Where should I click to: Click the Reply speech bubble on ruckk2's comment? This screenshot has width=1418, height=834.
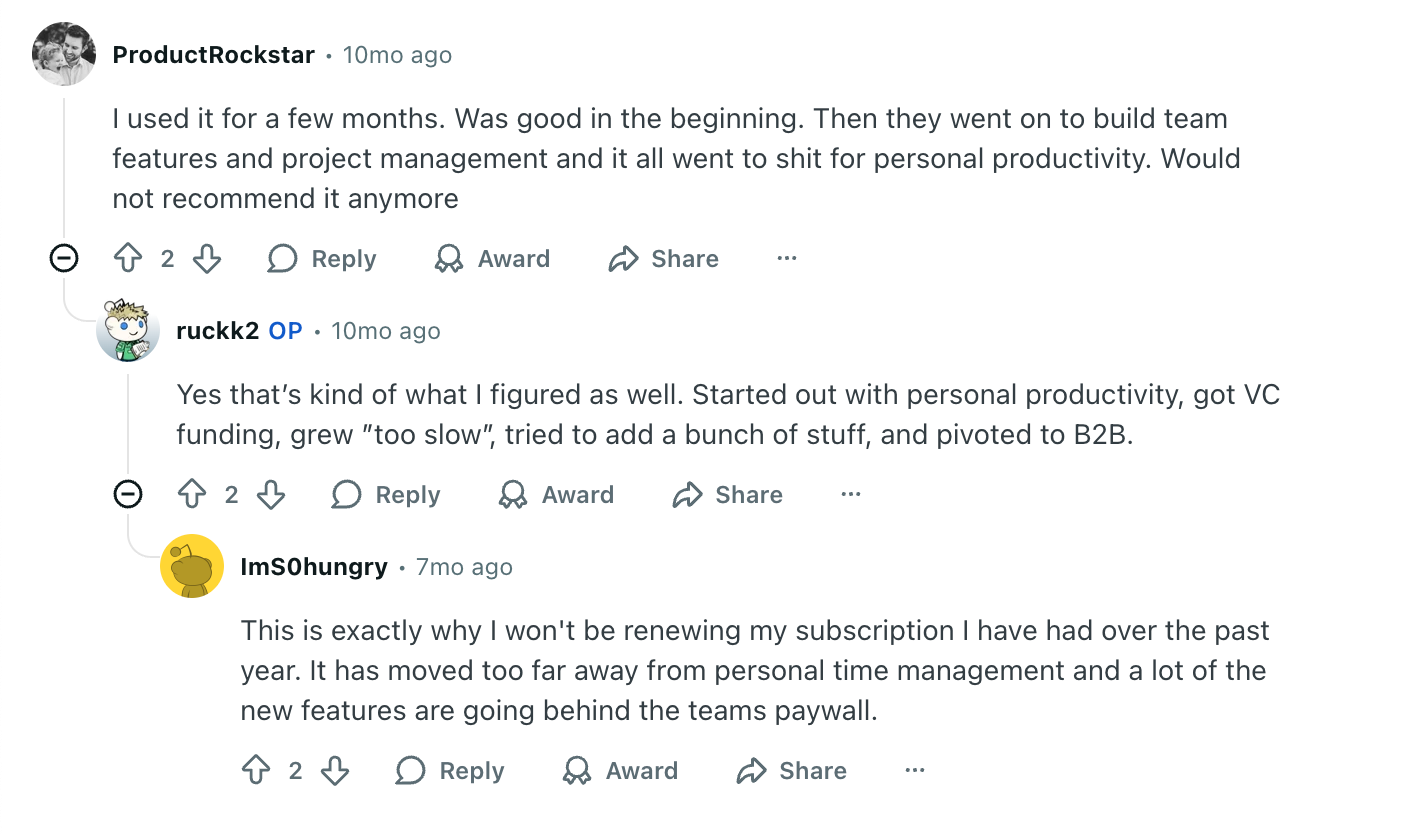point(345,494)
